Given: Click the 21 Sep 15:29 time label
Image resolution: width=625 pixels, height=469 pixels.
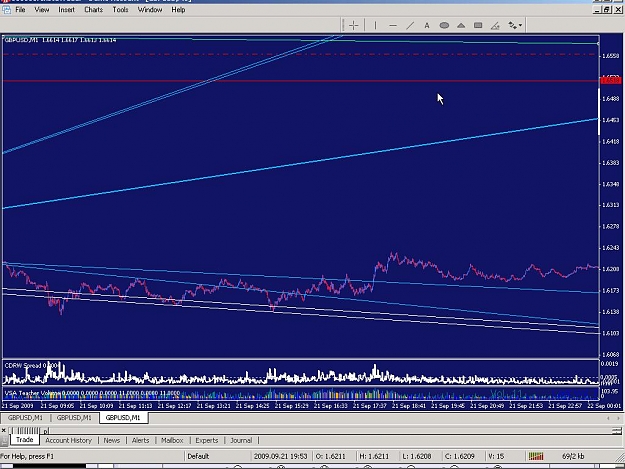Looking at the screenshot, I should [x=291, y=406].
